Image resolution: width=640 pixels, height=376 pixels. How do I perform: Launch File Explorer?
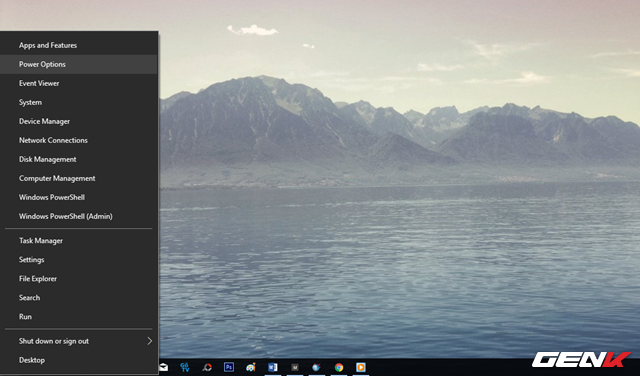point(79,278)
